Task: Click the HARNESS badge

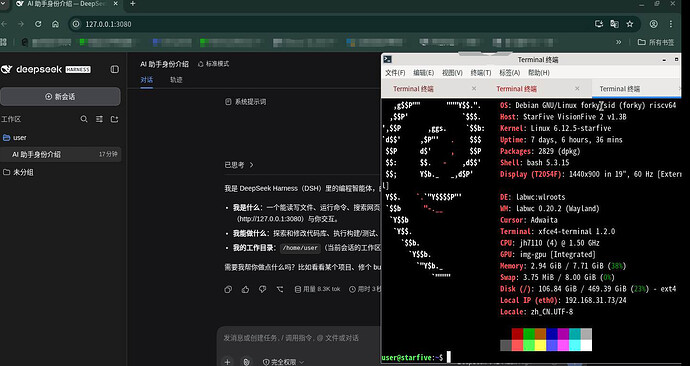Action: pos(78,70)
